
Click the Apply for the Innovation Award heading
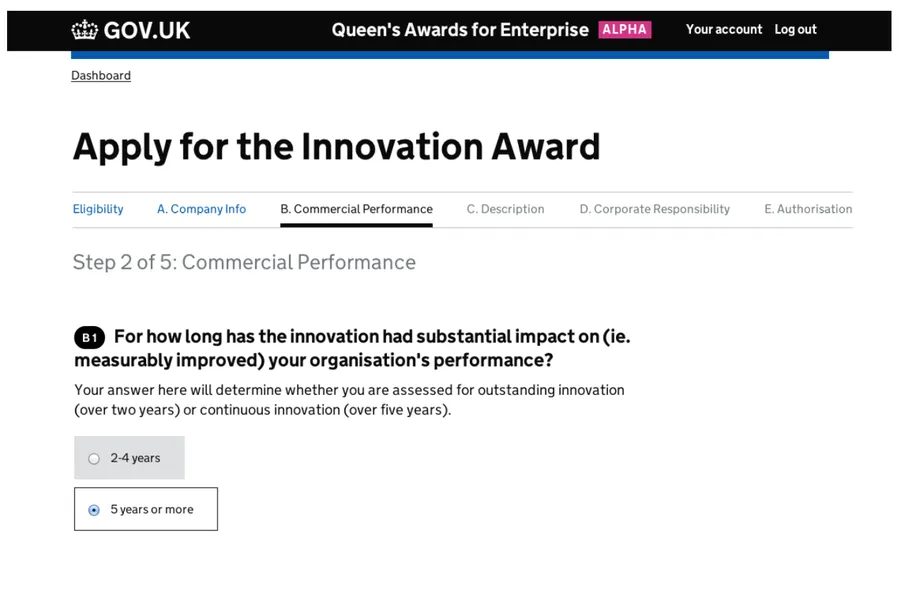click(x=336, y=147)
